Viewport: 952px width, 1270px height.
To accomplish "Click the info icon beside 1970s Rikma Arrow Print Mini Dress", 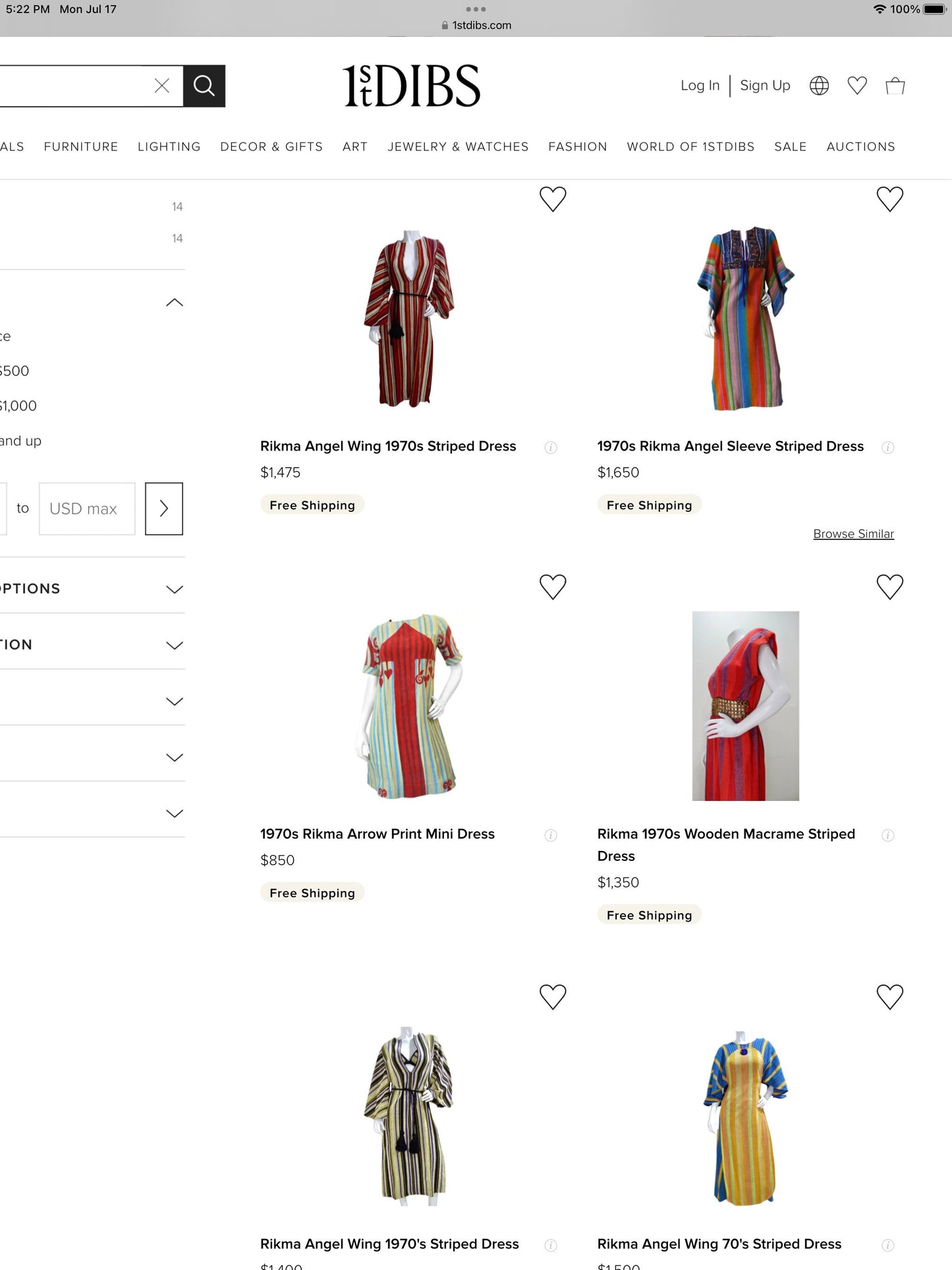I will (551, 835).
